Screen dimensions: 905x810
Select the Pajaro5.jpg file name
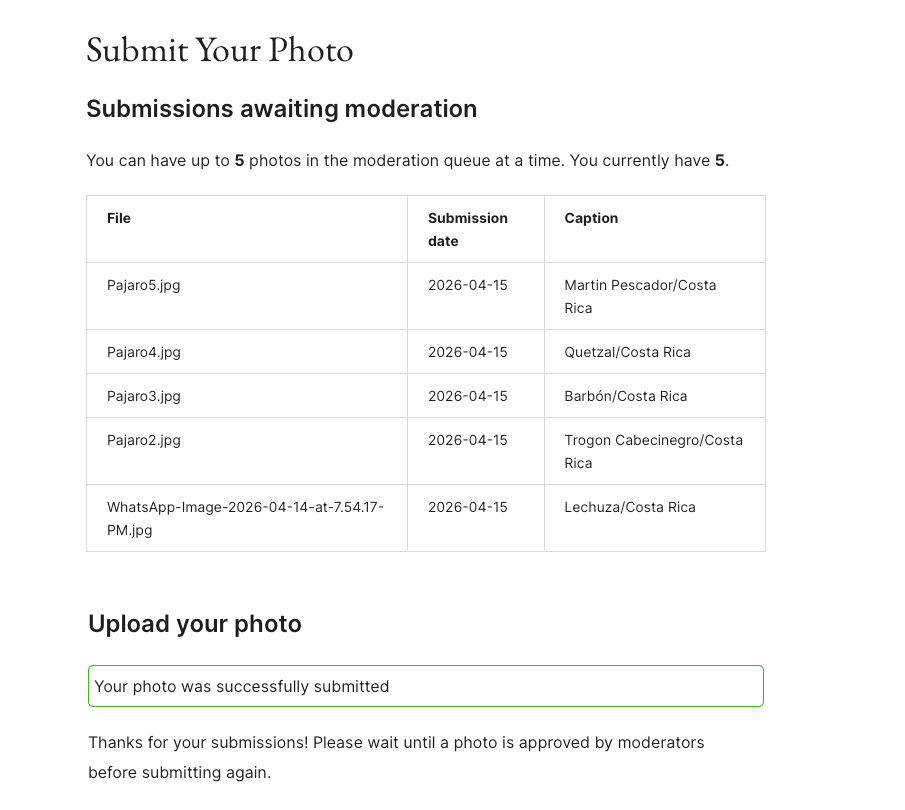(144, 285)
